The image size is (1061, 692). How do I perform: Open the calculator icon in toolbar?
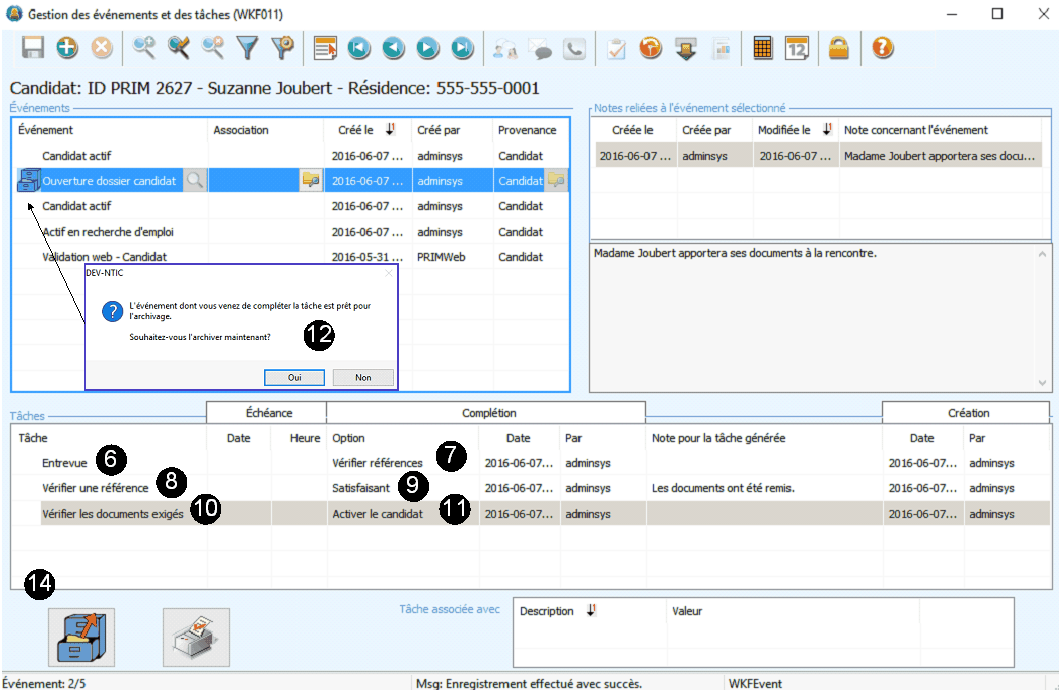click(x=763, y=48)
